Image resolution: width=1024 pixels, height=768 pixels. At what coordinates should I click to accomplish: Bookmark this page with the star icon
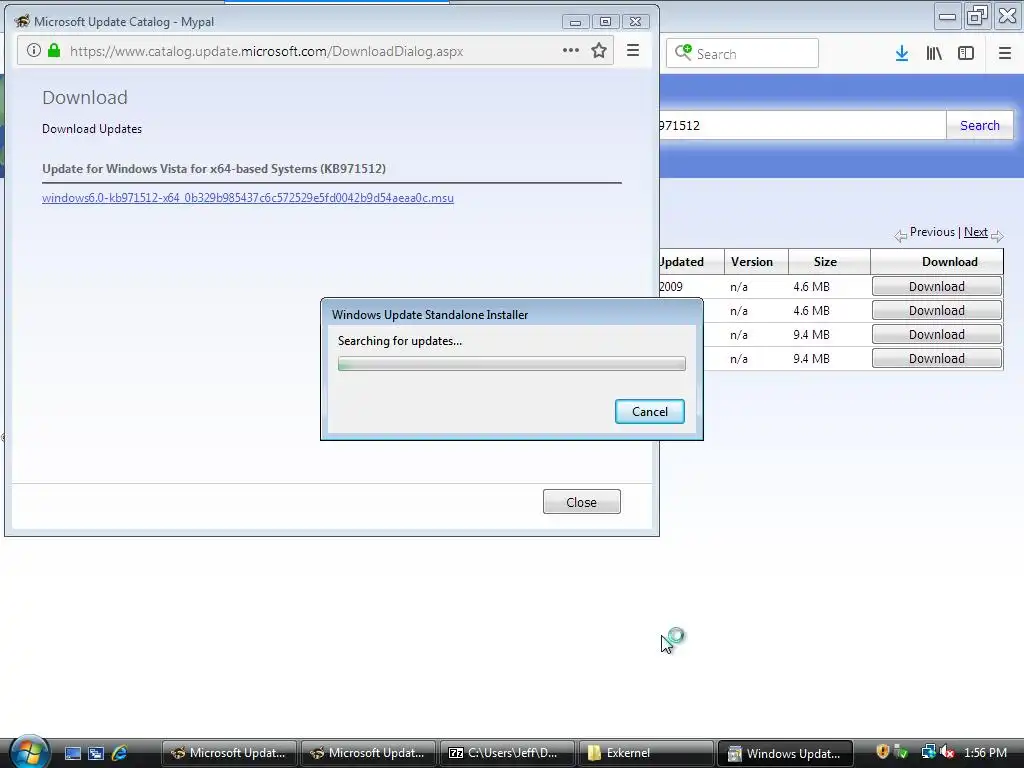[599, 50]
